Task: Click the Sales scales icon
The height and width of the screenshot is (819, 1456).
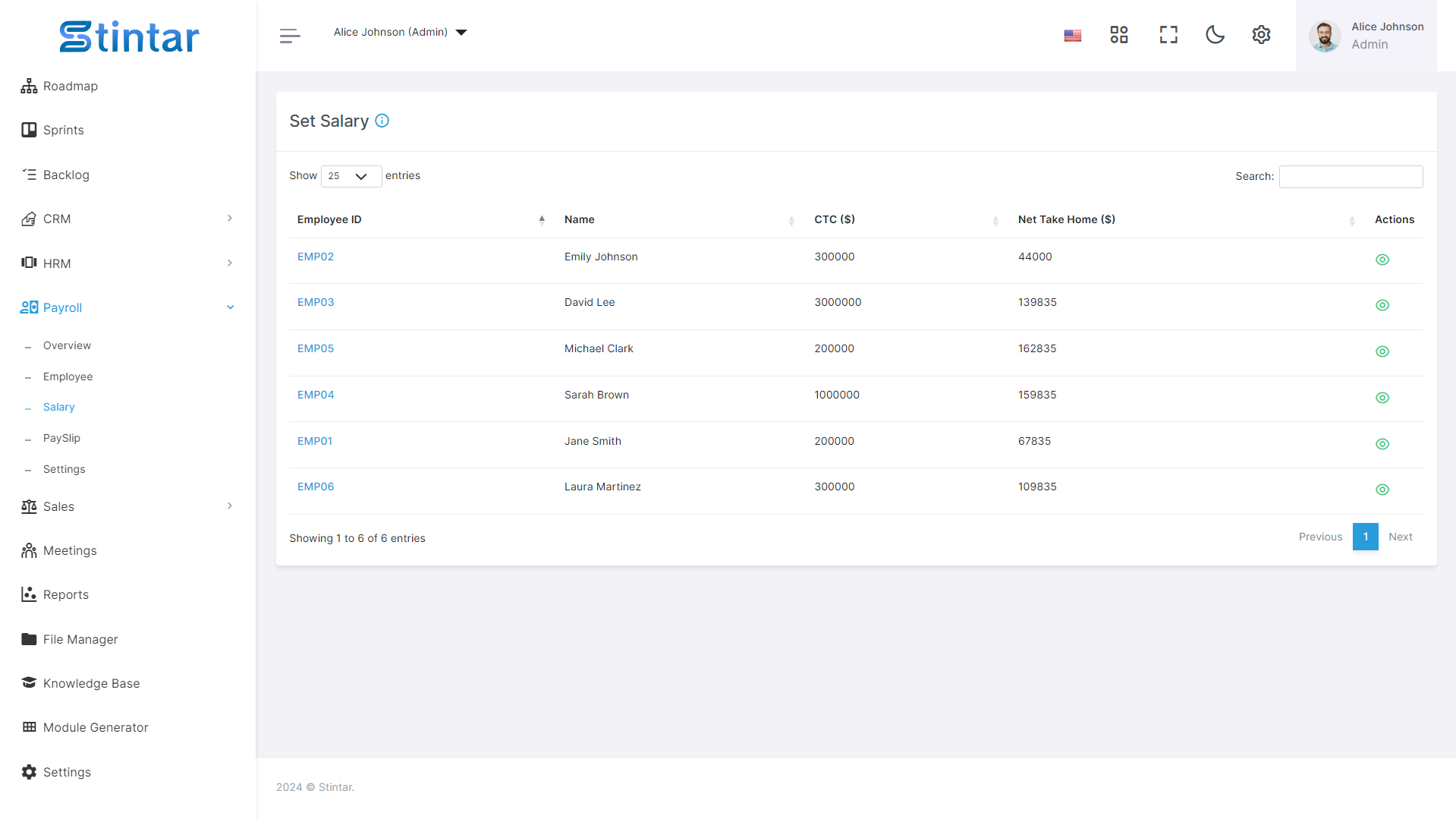Action: tap(29, 506)
